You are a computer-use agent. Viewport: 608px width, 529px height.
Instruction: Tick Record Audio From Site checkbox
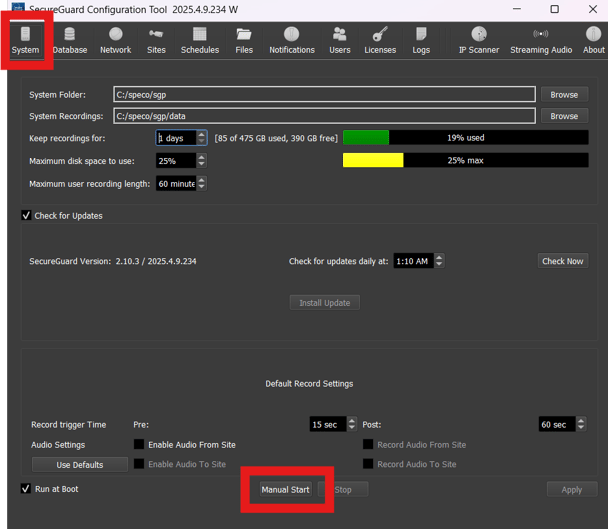(368, 444)
